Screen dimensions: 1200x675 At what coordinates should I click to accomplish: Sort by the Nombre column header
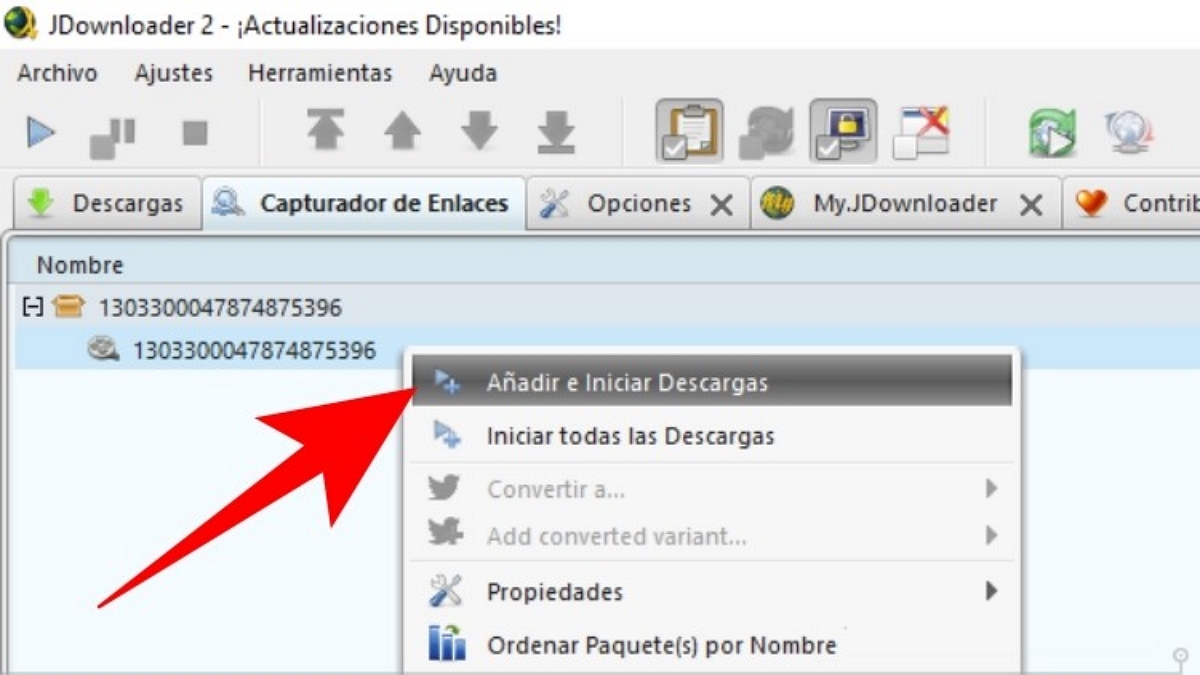[80, 265]
